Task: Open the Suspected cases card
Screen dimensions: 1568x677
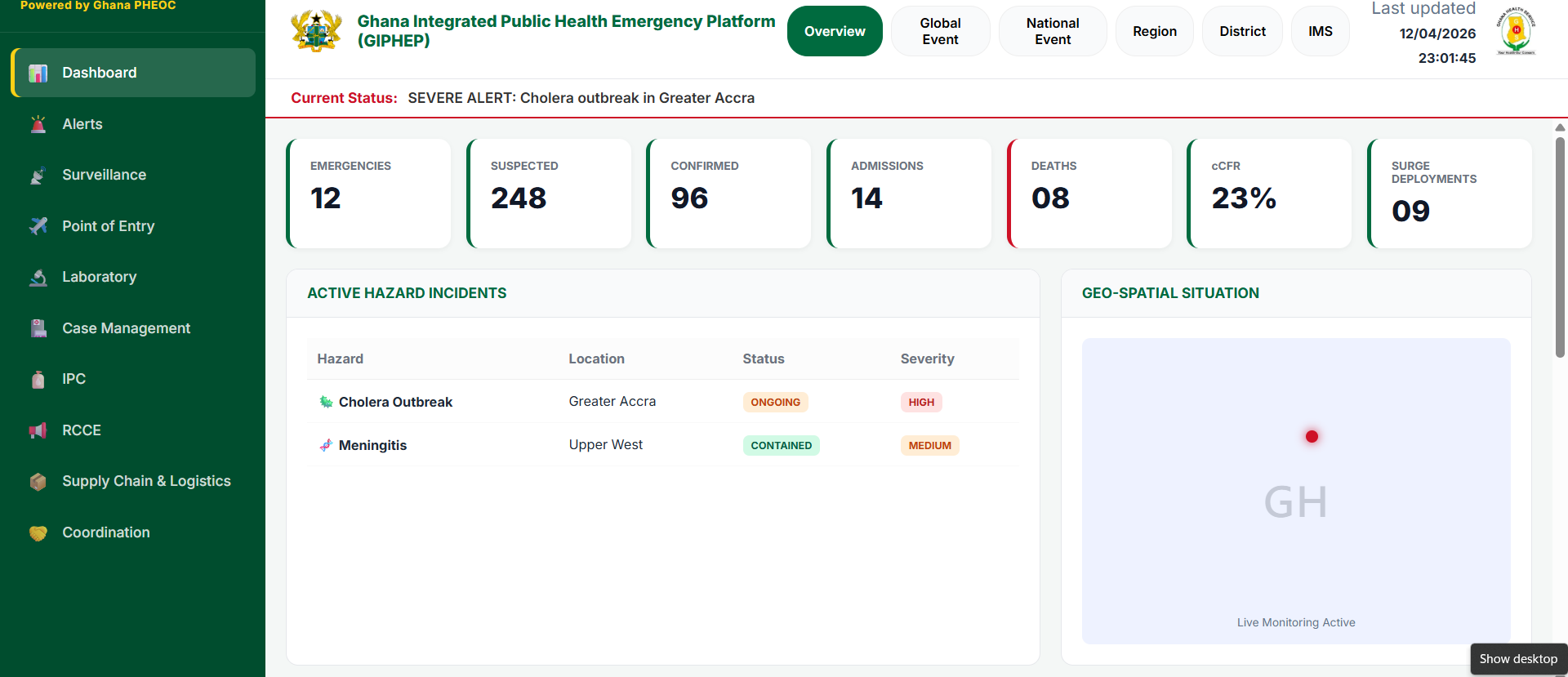Action: (x=549, y=194)
